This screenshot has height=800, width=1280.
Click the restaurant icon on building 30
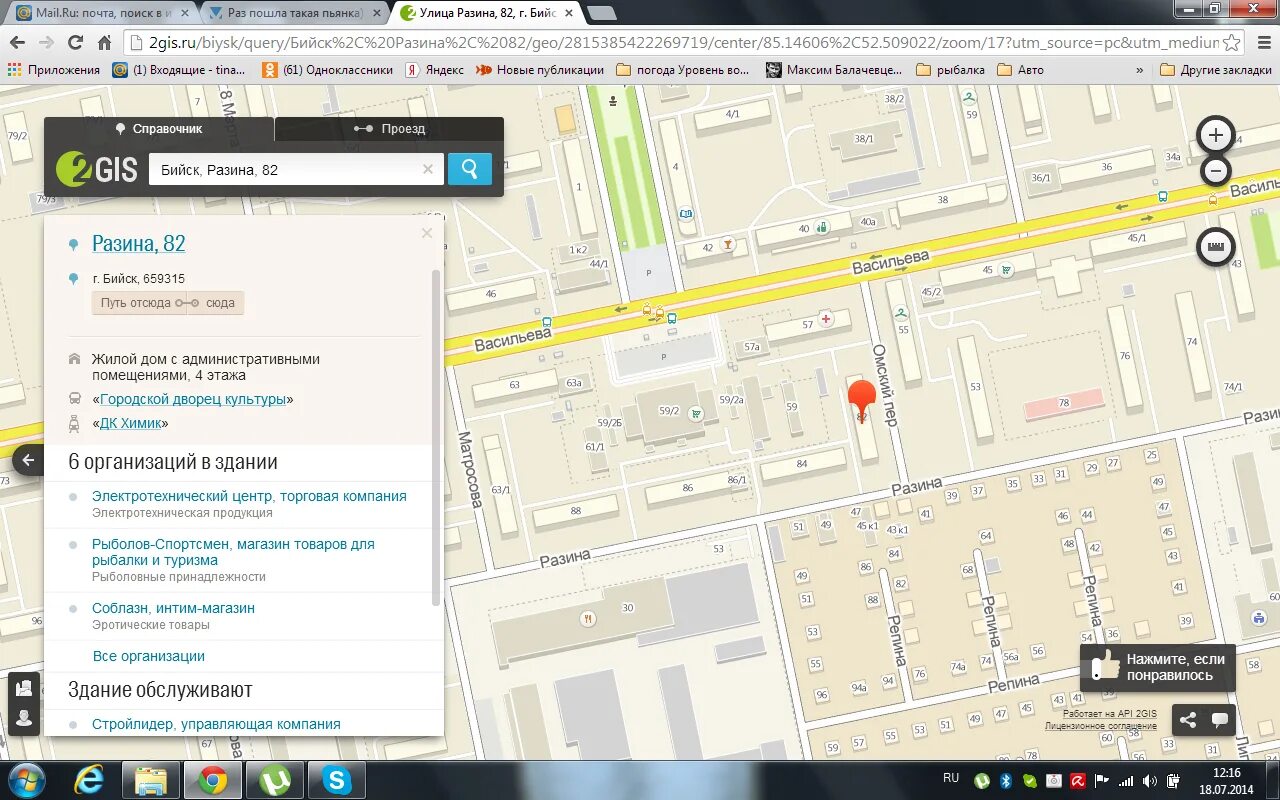pos(590,618)
